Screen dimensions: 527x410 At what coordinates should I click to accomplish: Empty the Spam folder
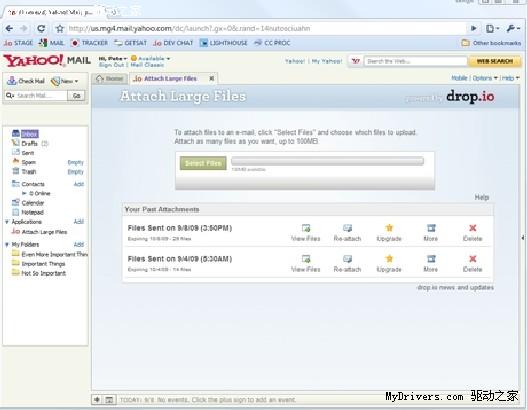[x=75, y=162]
